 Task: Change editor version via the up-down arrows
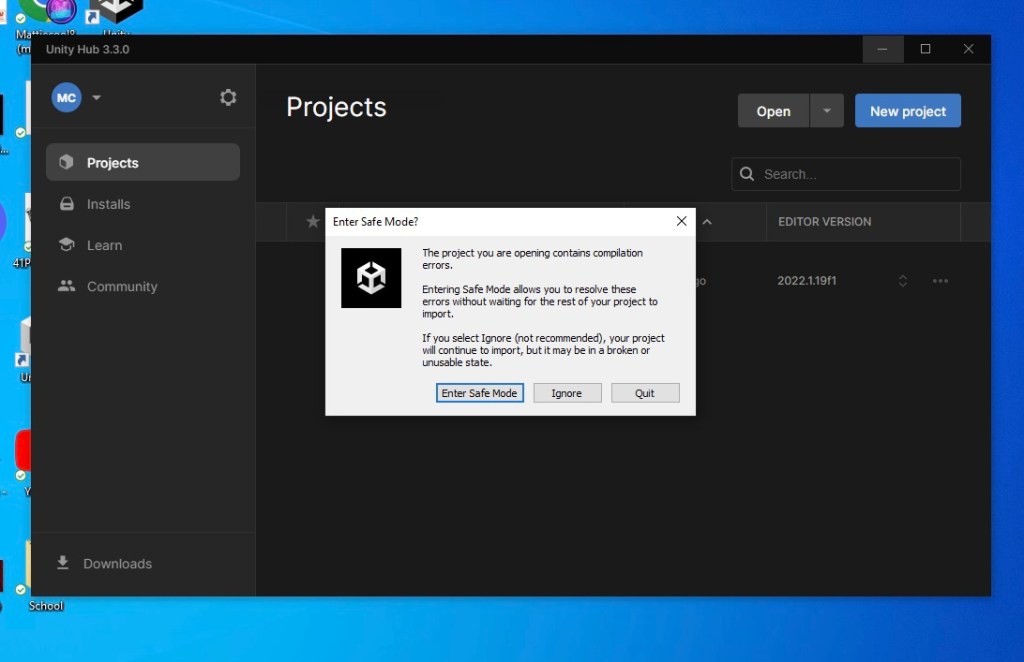click(903, 281)
